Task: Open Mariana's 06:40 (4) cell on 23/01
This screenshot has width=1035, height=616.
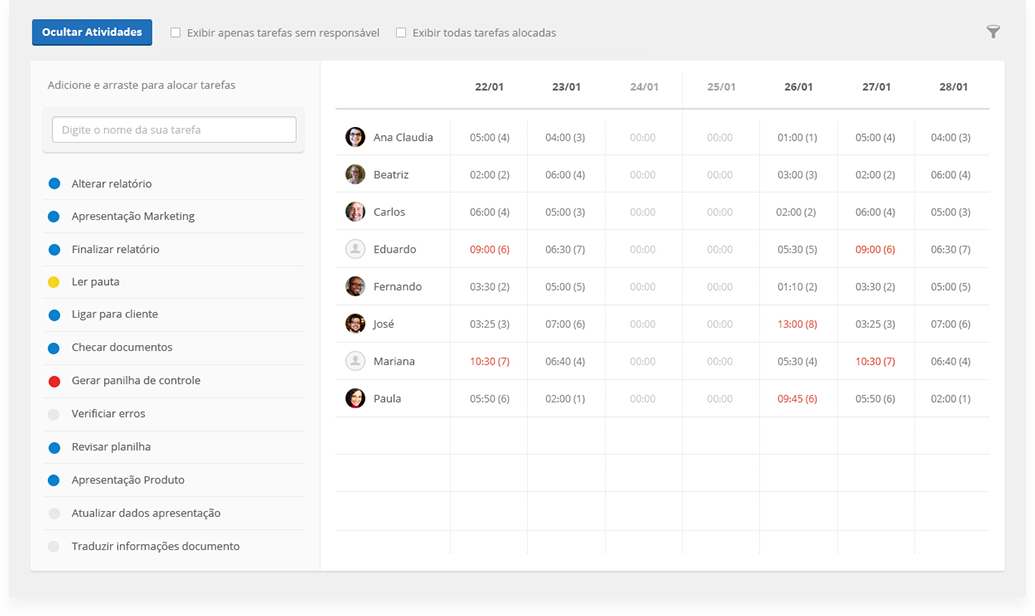Action: pyautogui.click(x=565, y=361)
